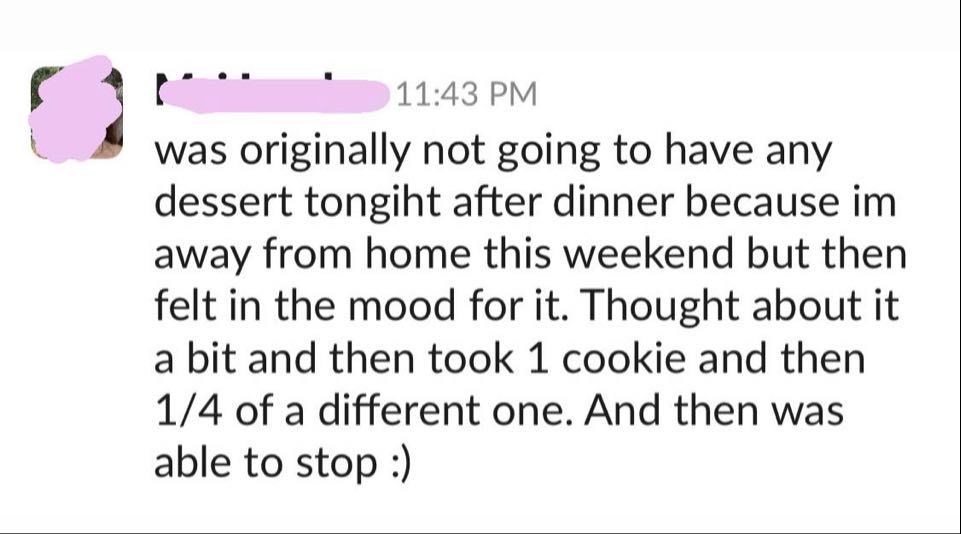Click the word "originally" in the message
This screenshot has height=534, width=961.
tap(328, 152)
